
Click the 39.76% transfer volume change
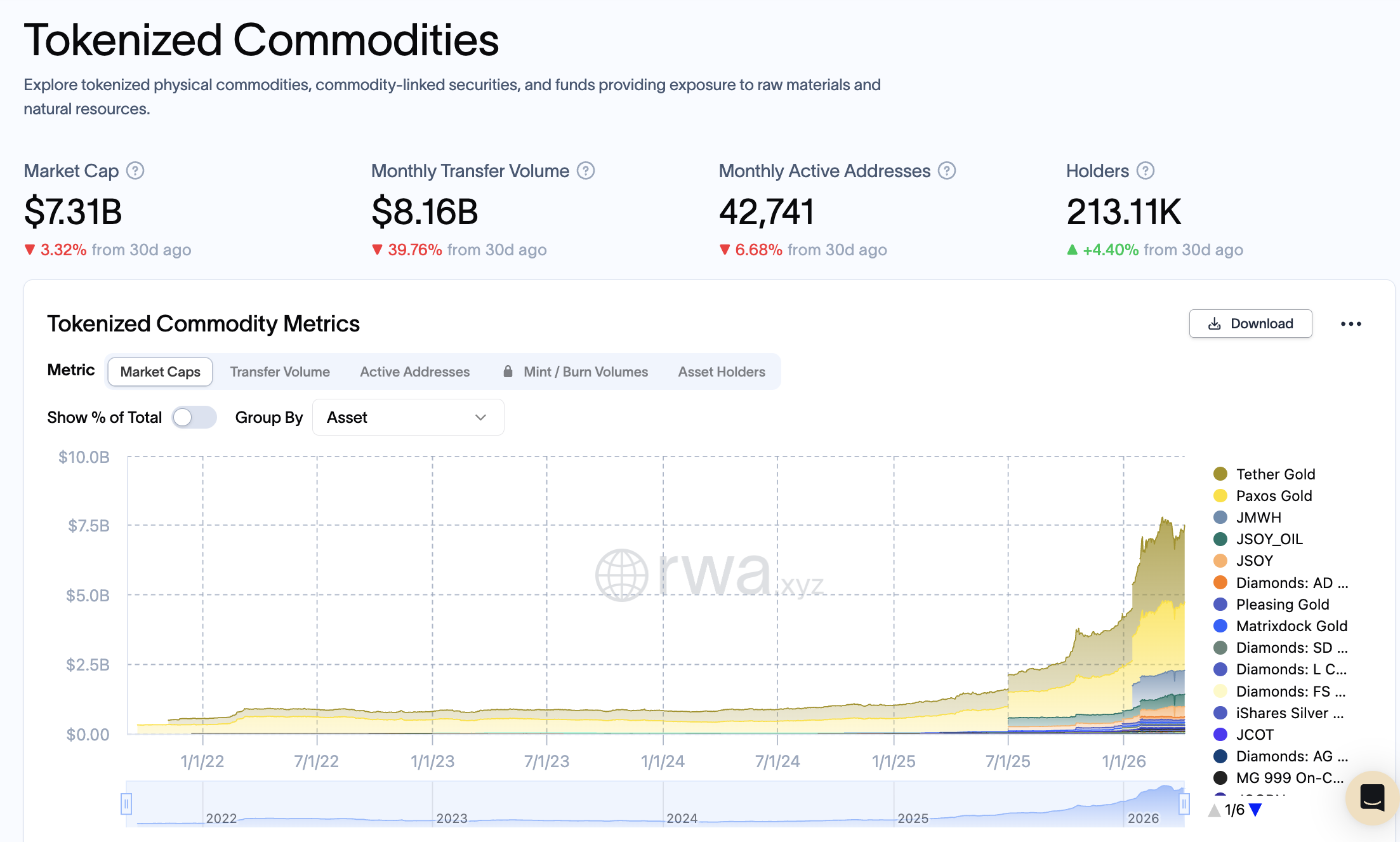415,250
